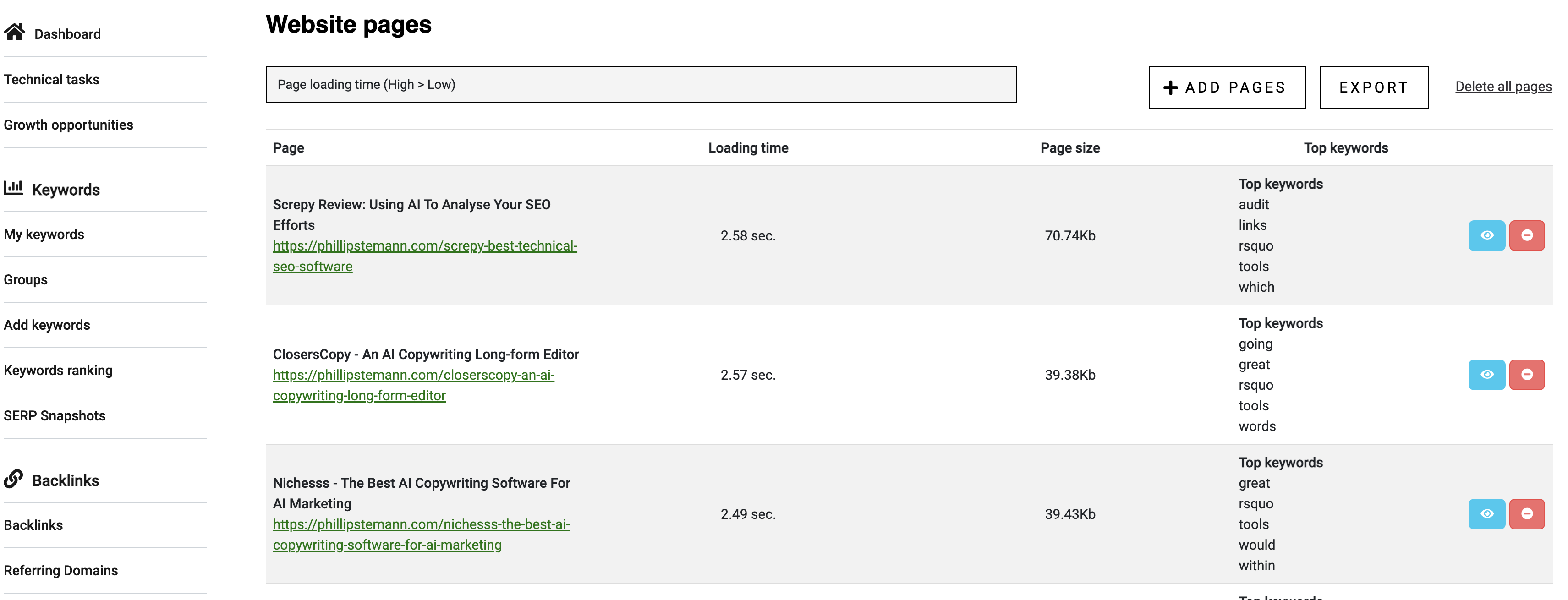Viewport: 1568px width, 600px height.
Task: Click the Page size column header
Action: (1070, 148)
